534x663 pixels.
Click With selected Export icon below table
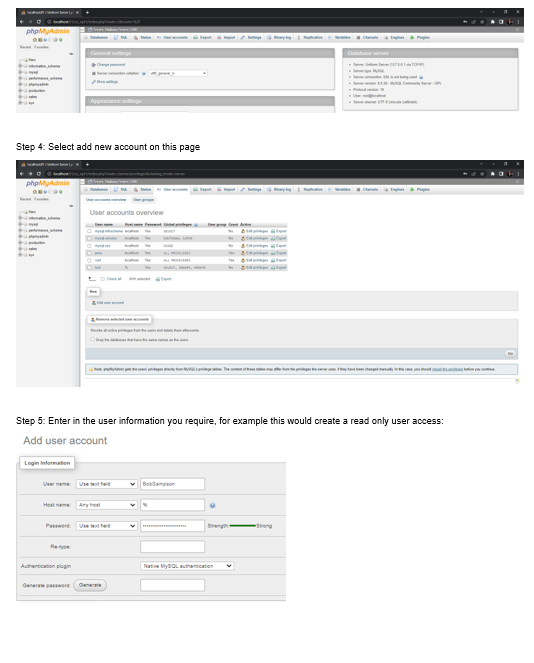(x=158, y=279)
